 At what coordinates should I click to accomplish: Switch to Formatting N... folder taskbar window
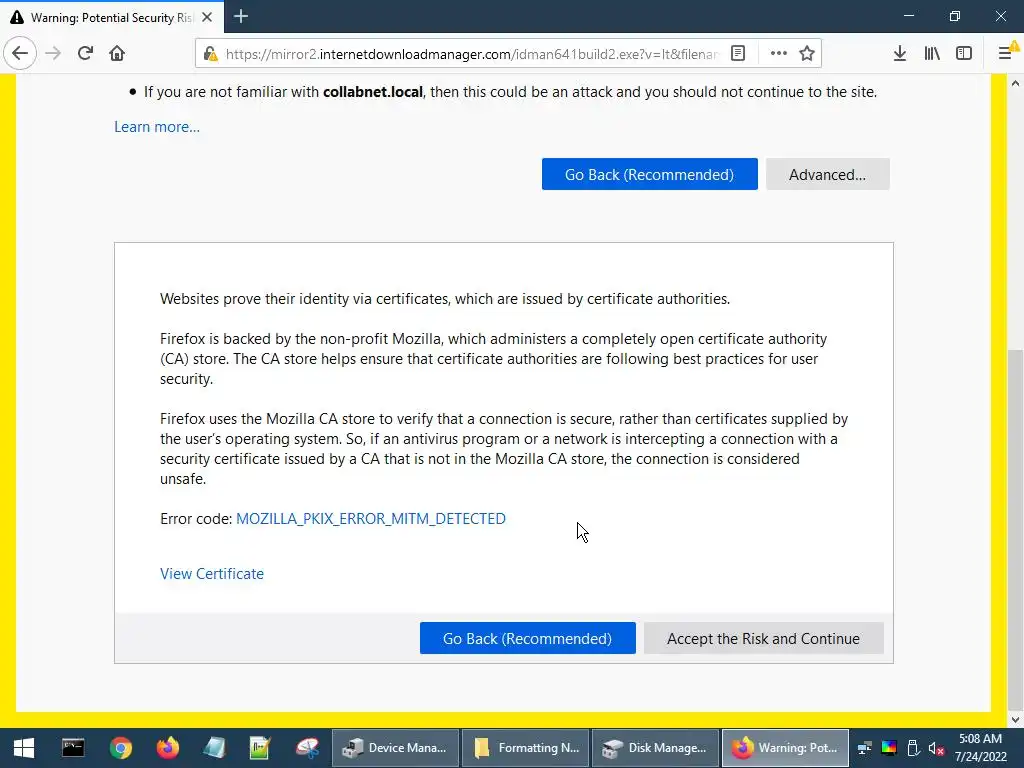click(x=526, y=748)
